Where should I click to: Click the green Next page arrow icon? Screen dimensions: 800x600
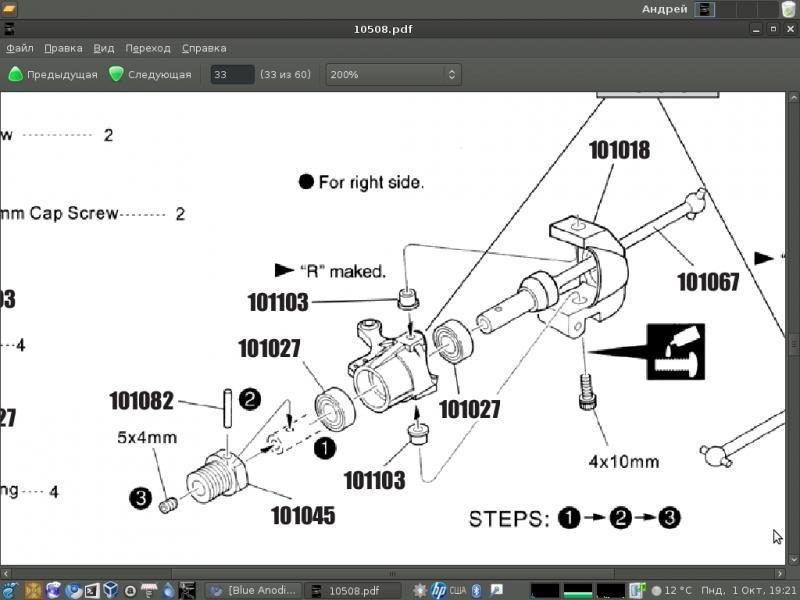point(116,74)
